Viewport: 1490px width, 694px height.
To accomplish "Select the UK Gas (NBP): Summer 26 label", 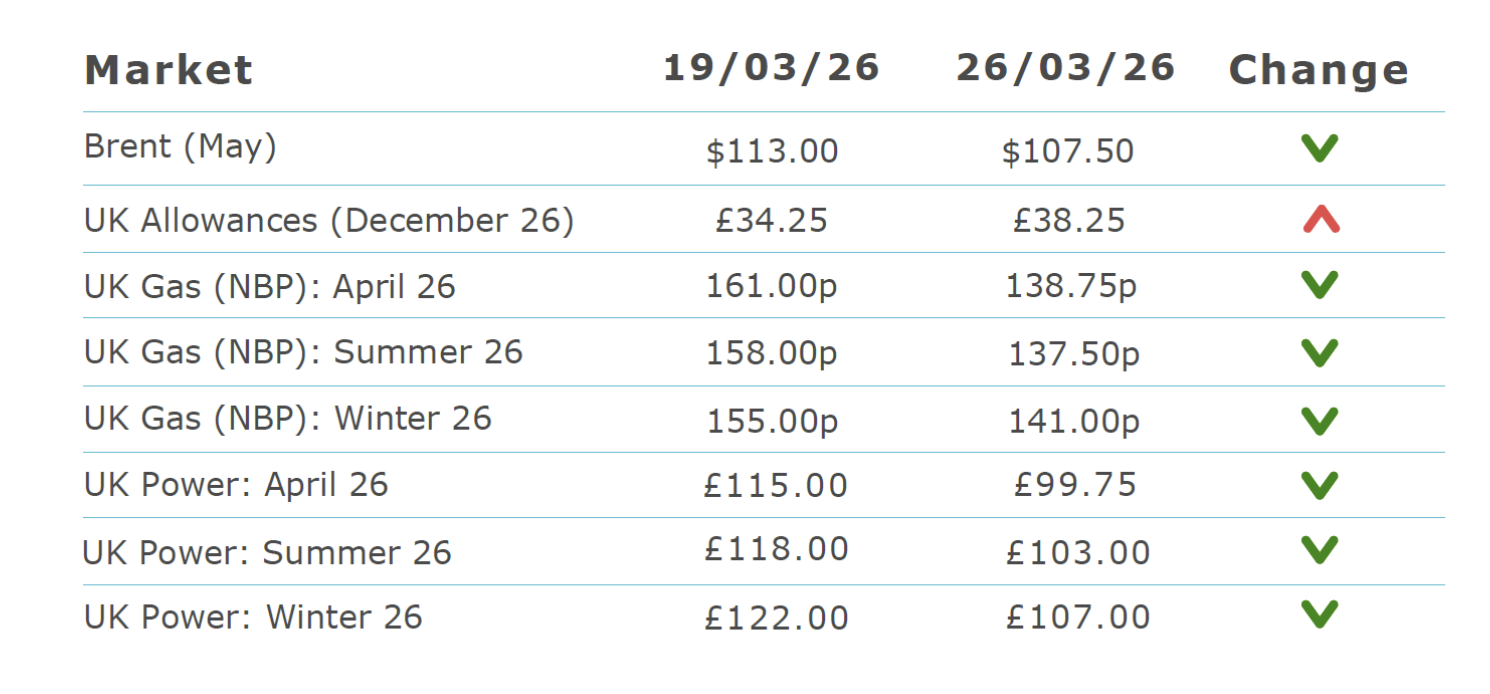I will point(303,352).
